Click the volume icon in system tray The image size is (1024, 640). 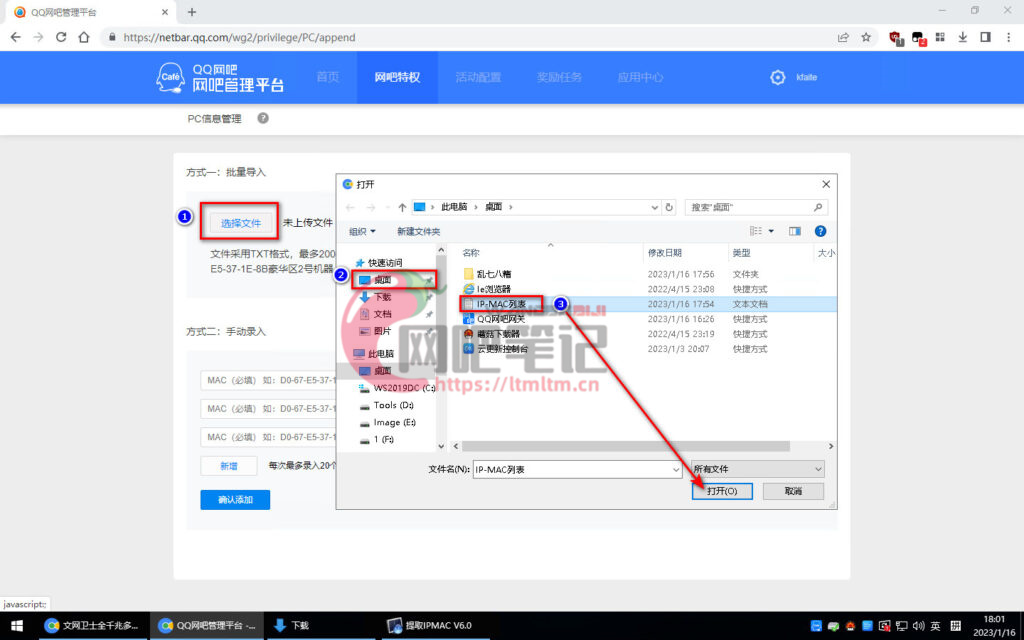point(918,626)
